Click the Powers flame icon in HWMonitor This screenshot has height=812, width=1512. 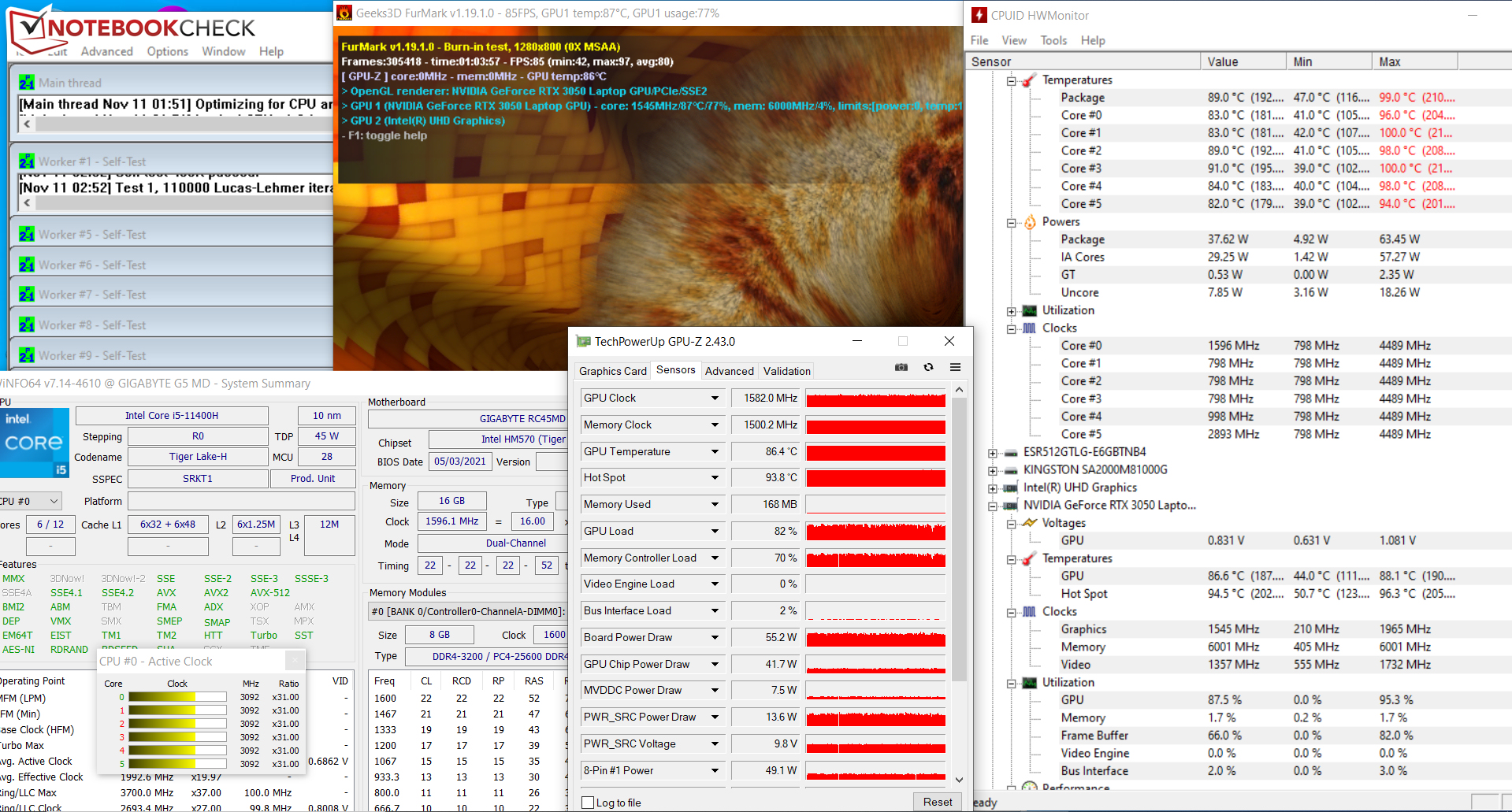click(x=1030, y=222)
